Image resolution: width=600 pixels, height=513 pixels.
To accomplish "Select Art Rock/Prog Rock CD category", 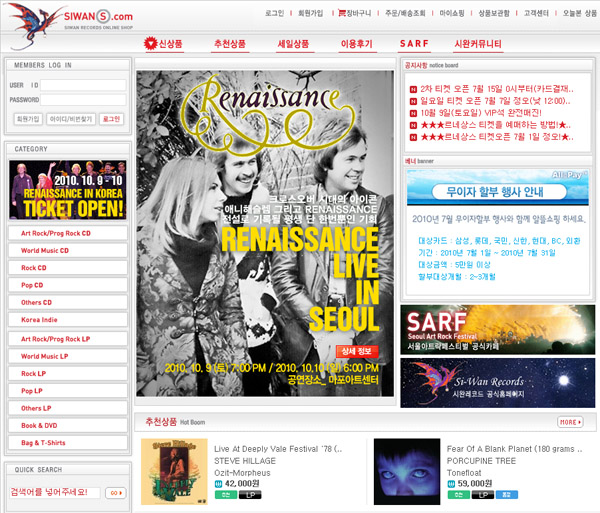I will 68,233.
